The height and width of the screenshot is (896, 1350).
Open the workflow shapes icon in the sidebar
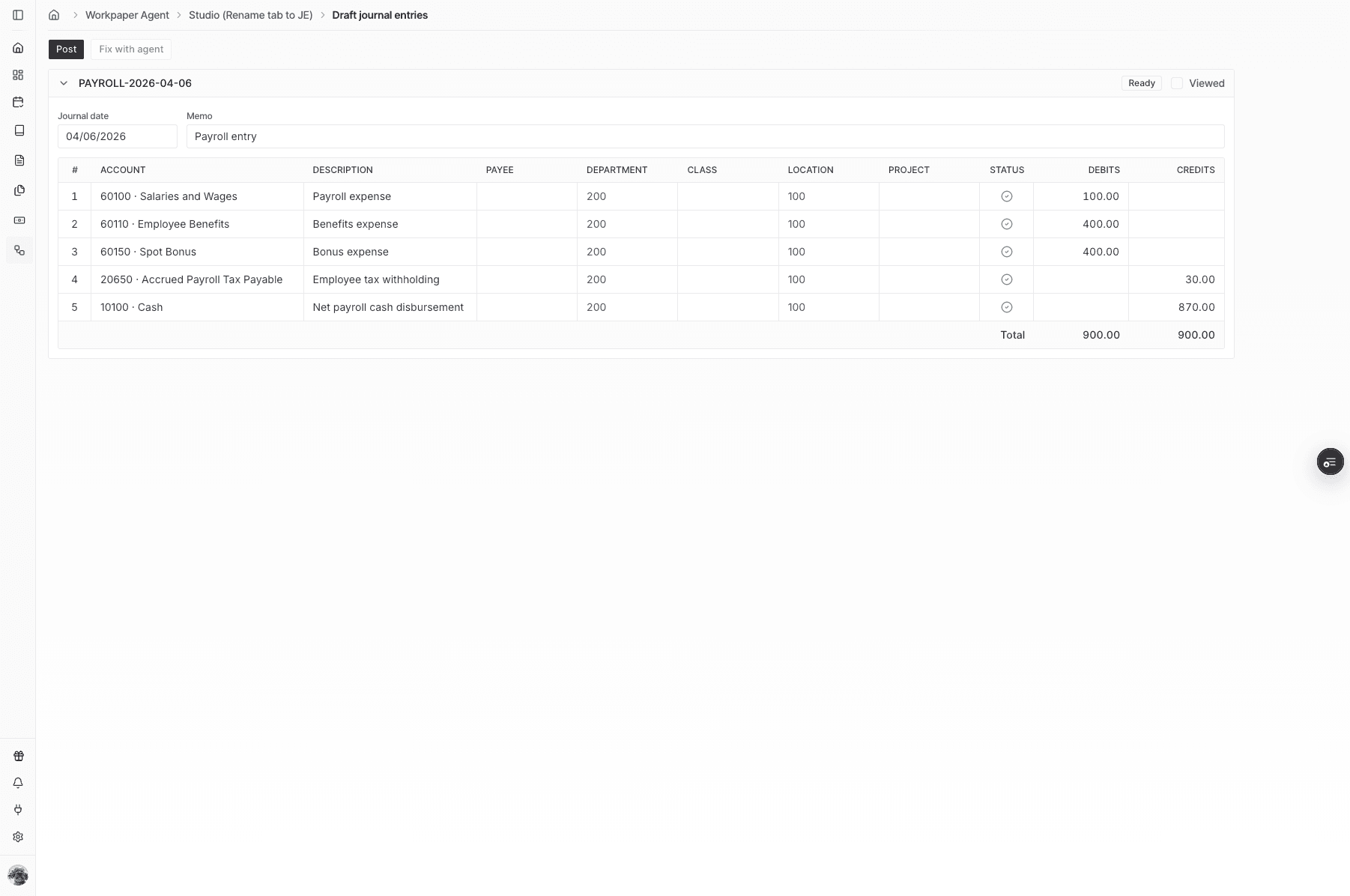tap(19, 250)
